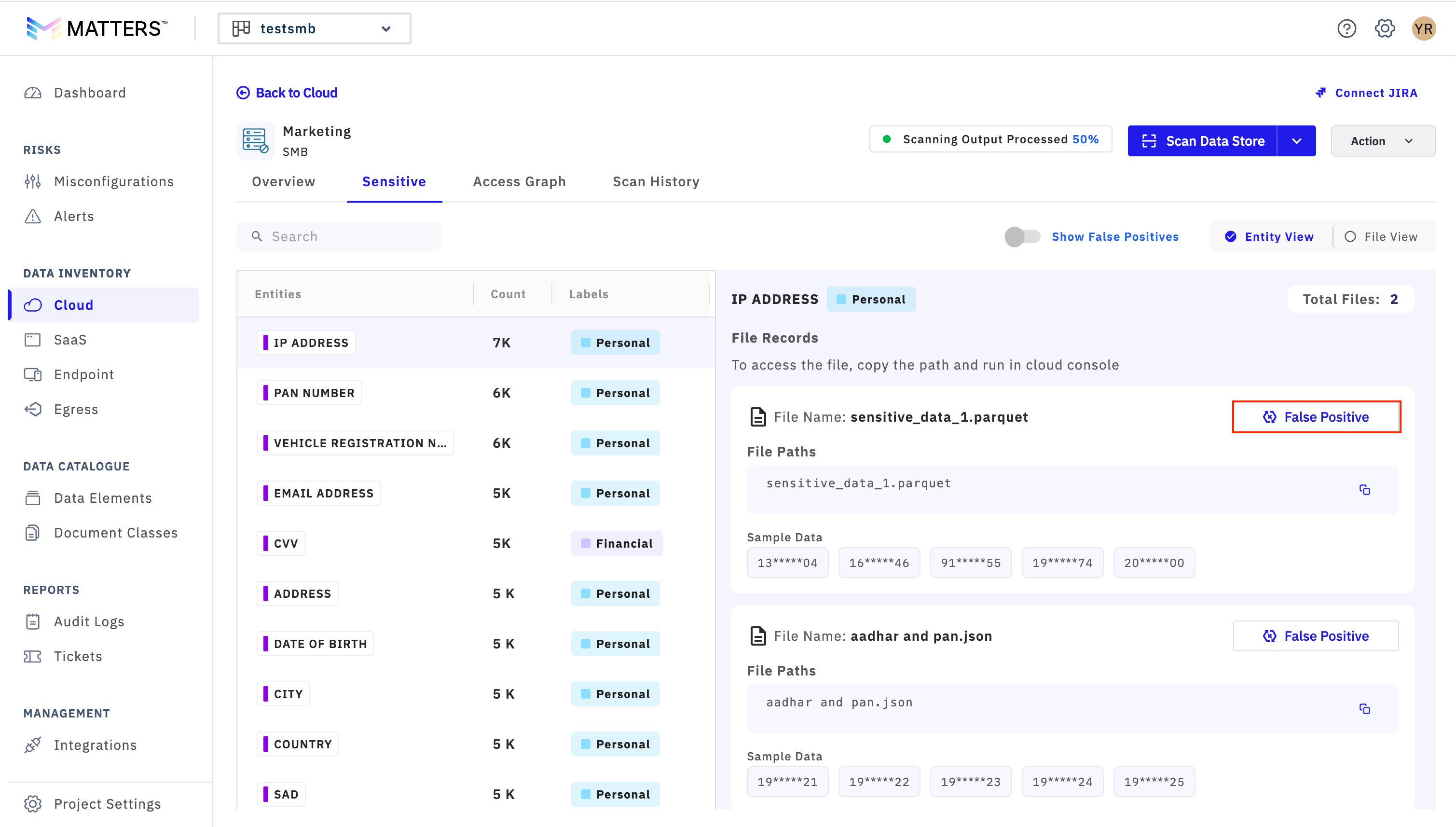This screenshot has width=1456, height=827.
Task: Switch to Overview tab
Action: pos(283,181)
